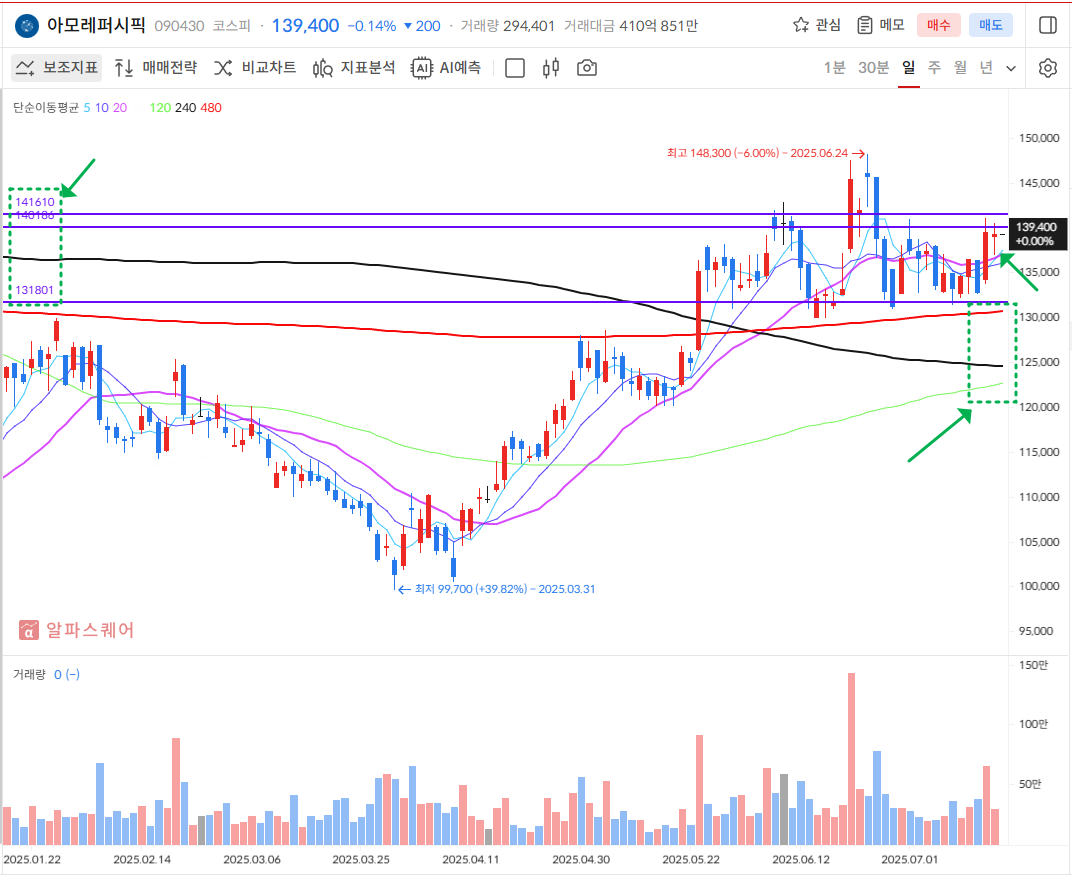The image size is (1072, 875).
Task: Switch to the 30분 timeframe
Action: pyautogui.click(x=873, y=68)
